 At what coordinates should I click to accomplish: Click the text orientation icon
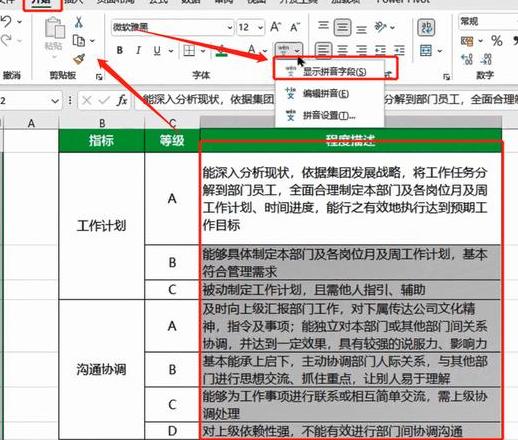point(380,27)
